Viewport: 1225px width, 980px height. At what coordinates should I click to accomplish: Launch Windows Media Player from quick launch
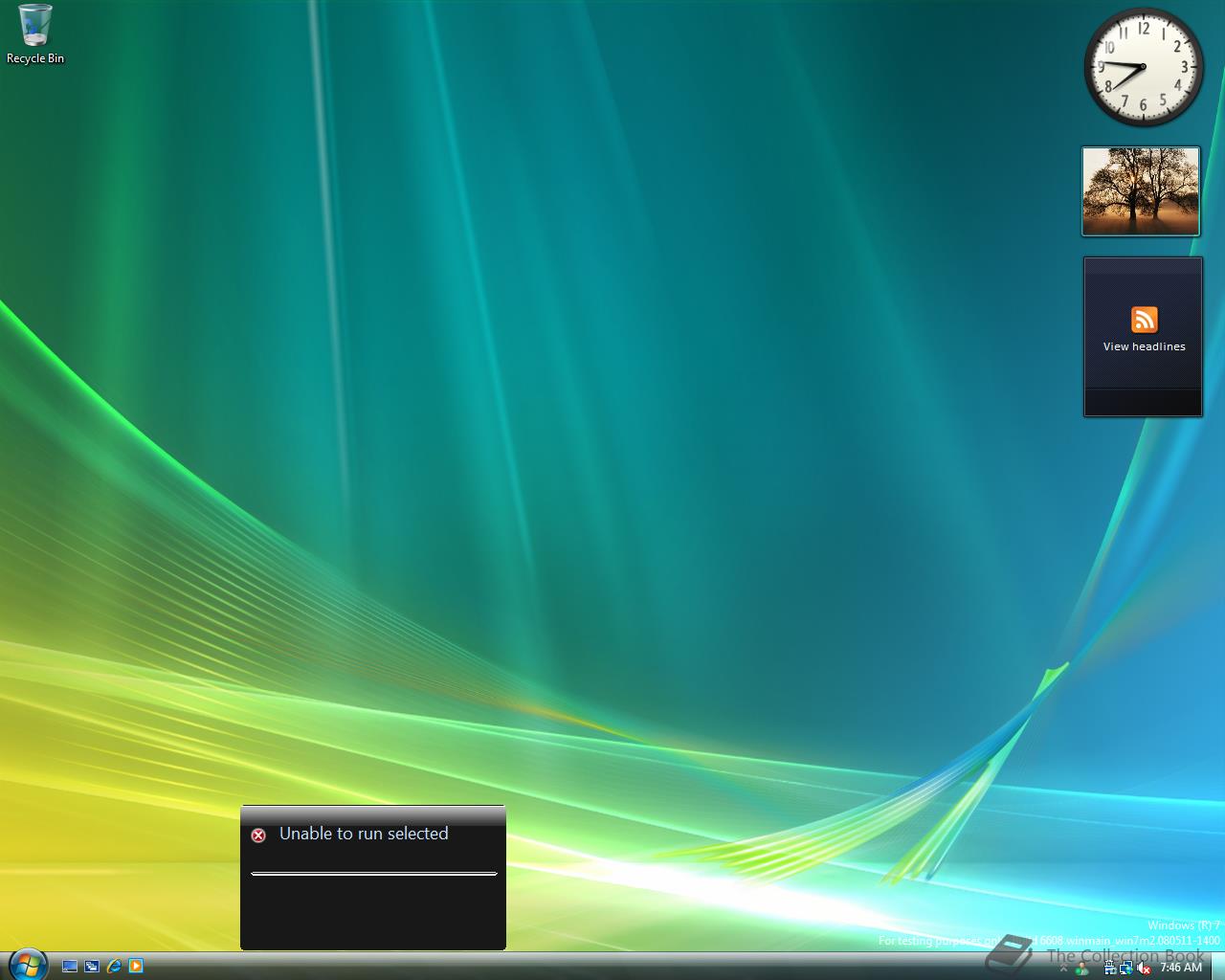tap(136, 967)
